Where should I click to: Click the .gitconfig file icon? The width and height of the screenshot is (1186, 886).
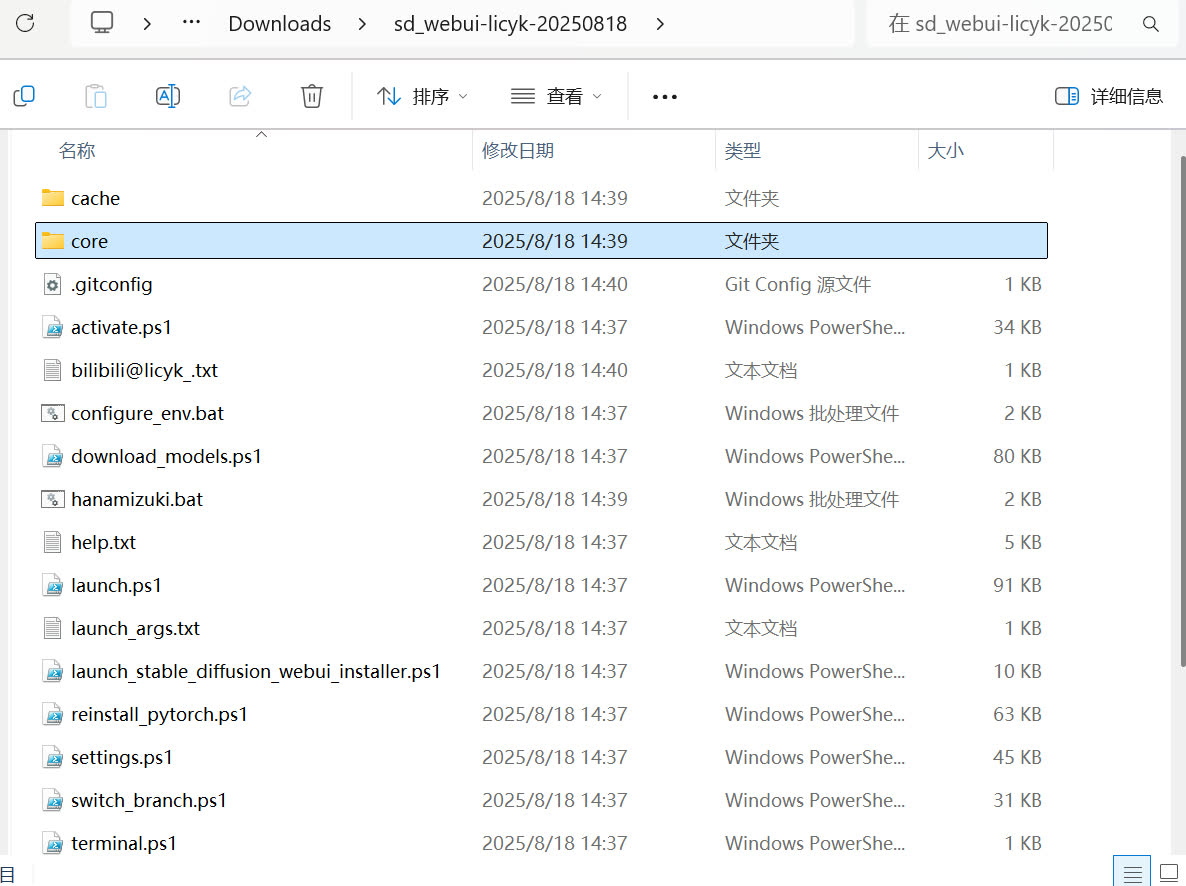52,284
